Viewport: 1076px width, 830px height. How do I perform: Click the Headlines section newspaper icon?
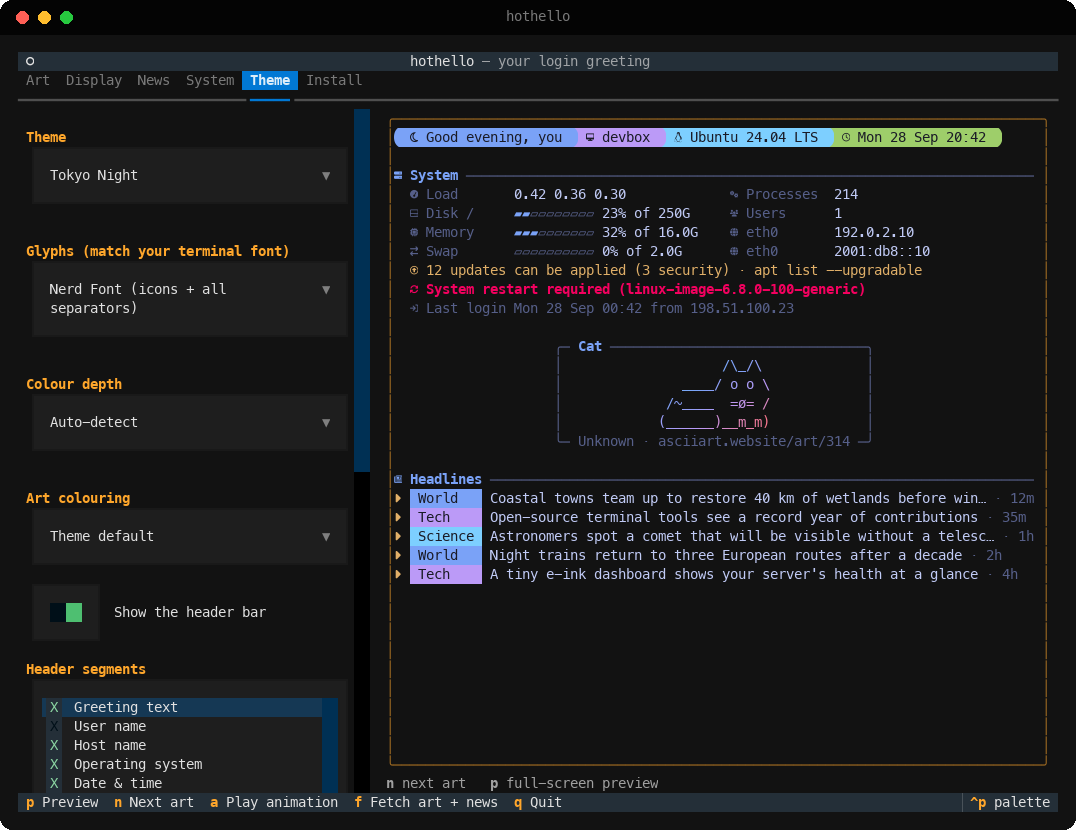[398, 479]
